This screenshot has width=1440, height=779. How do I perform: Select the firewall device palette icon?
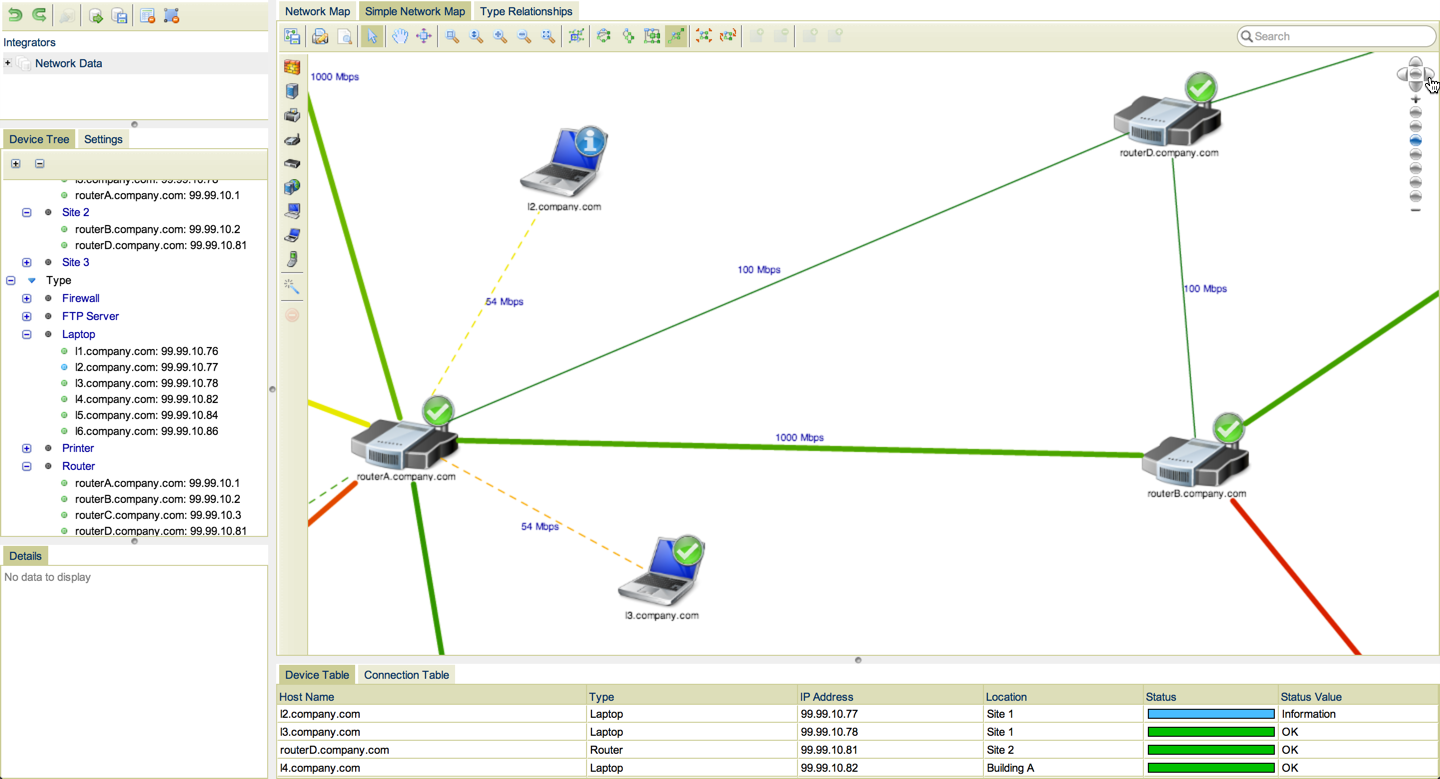coord(292,67)
